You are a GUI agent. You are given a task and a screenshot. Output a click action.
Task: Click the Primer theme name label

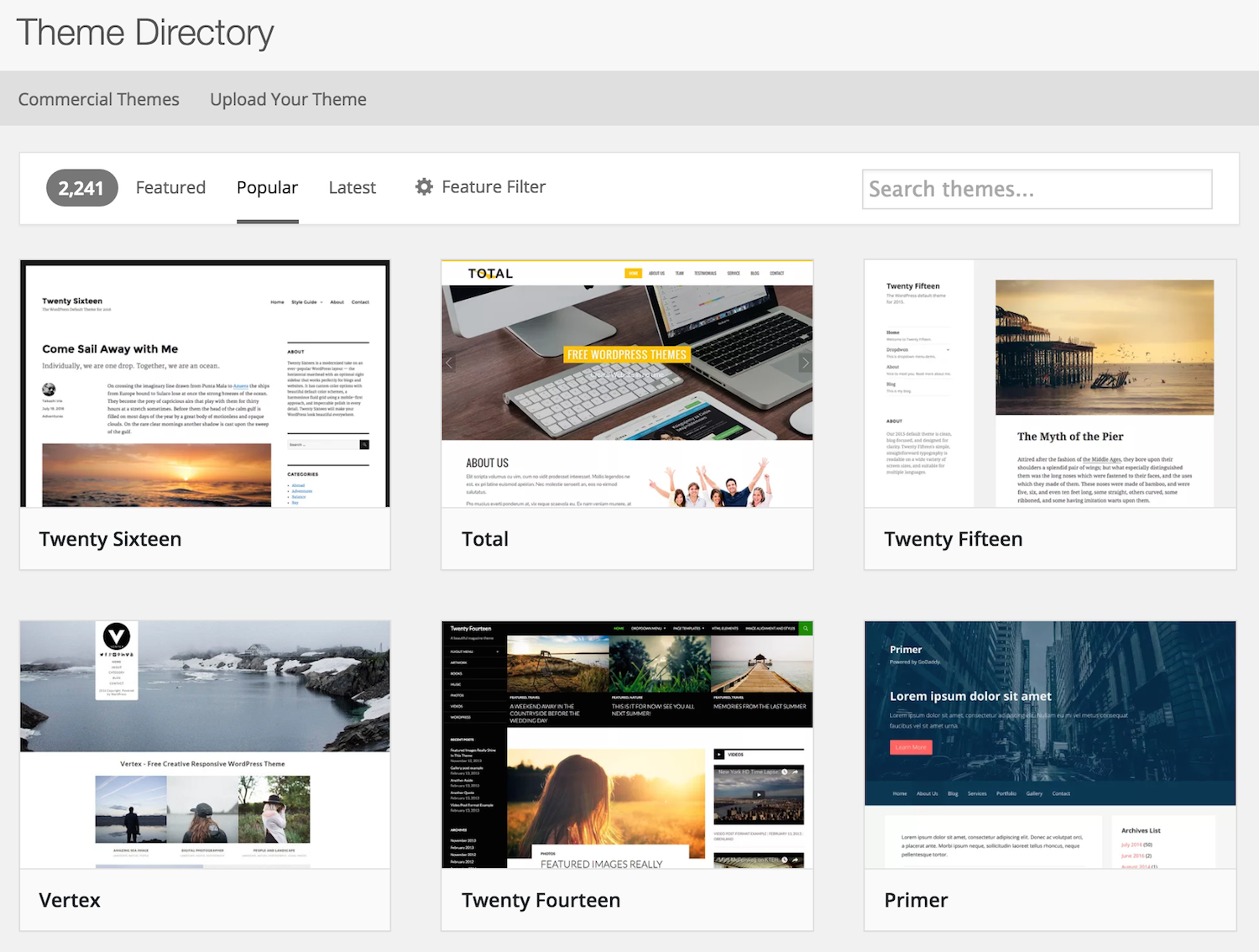click(x=916, y=900)
